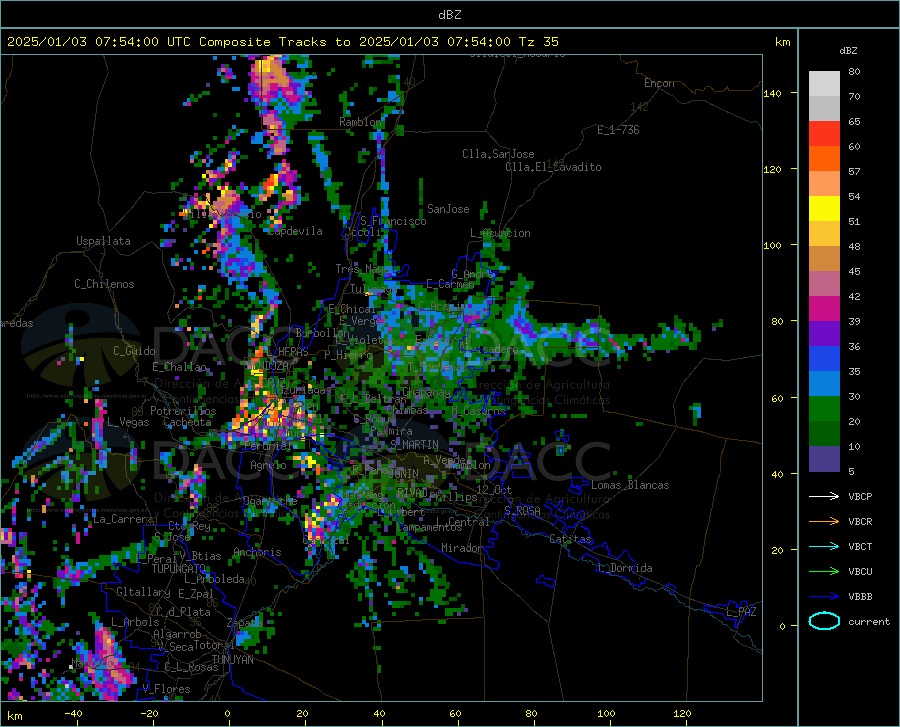Image resolution: width=900 pixels, height=727 pixels.
Task: Click the La_Carrera map label
Action: pyautogui.click(x=123, y=519)
